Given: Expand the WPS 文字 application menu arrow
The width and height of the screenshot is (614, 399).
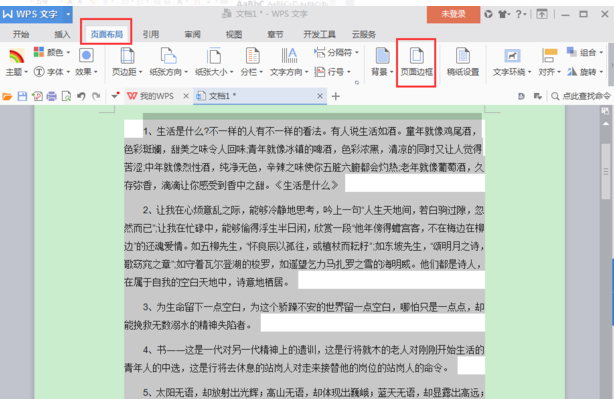Looking at the screenshot, I should point(68,14).
